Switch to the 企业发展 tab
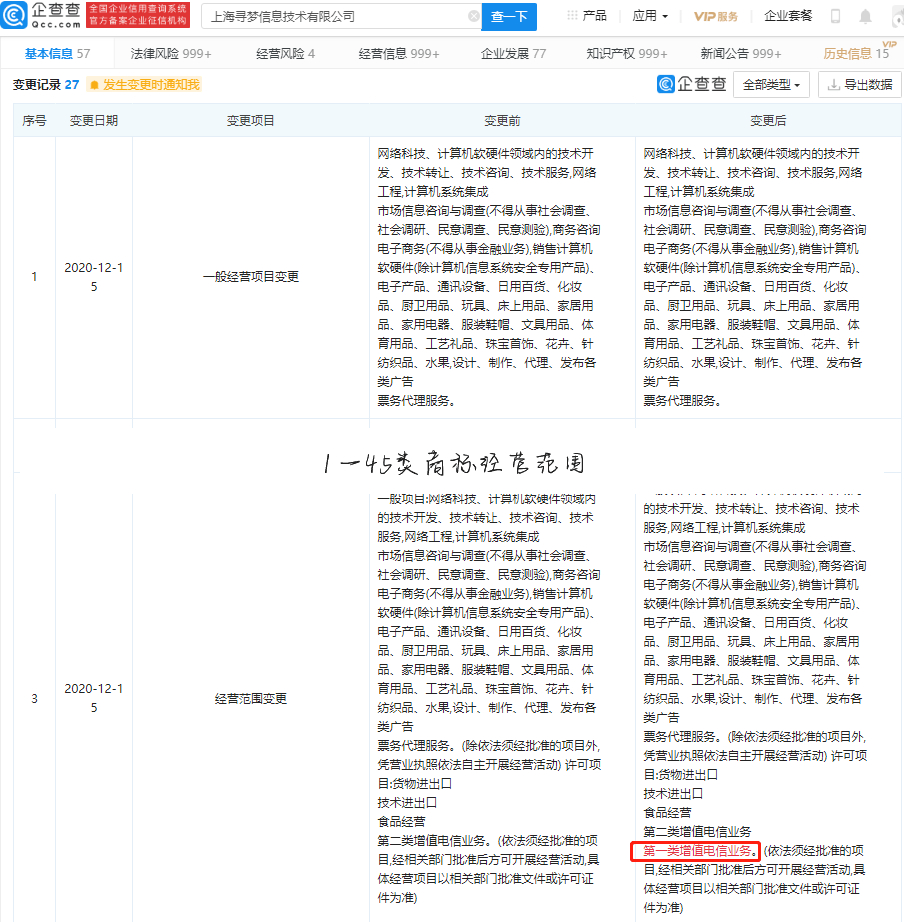 (513, 54)
